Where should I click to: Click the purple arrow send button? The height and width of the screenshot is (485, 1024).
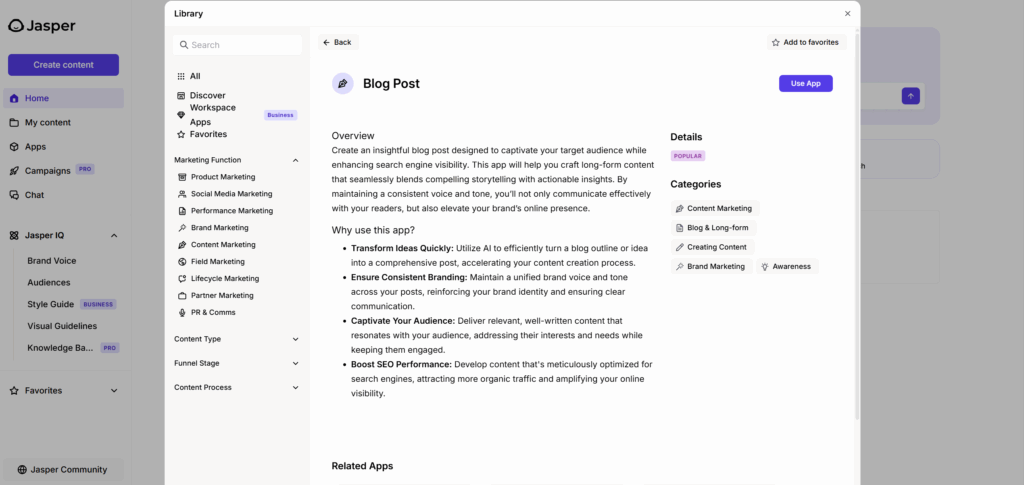(x=910, y=96)
